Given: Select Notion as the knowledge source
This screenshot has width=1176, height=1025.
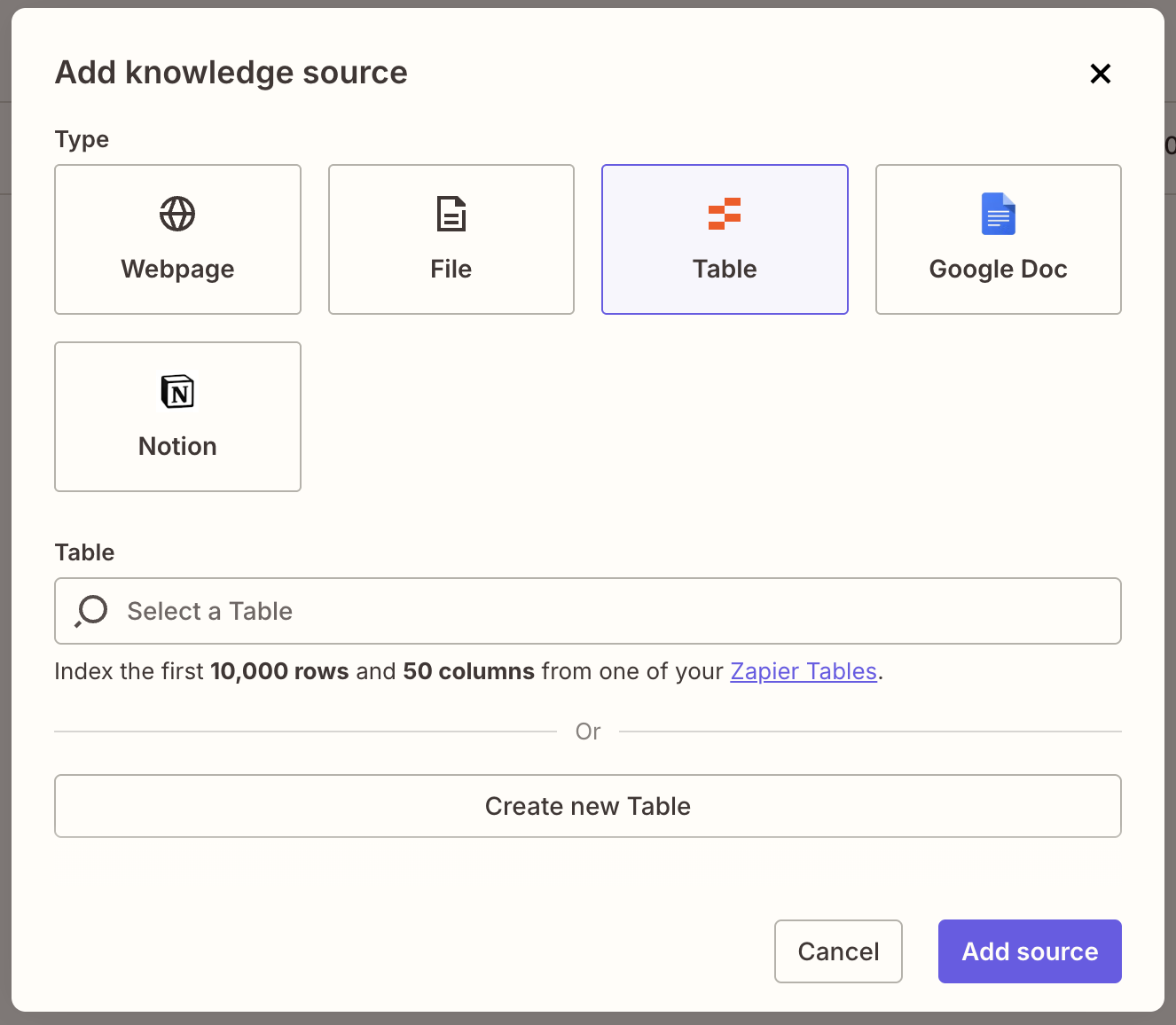Looking at the screenshot, I should coord(177,417).
